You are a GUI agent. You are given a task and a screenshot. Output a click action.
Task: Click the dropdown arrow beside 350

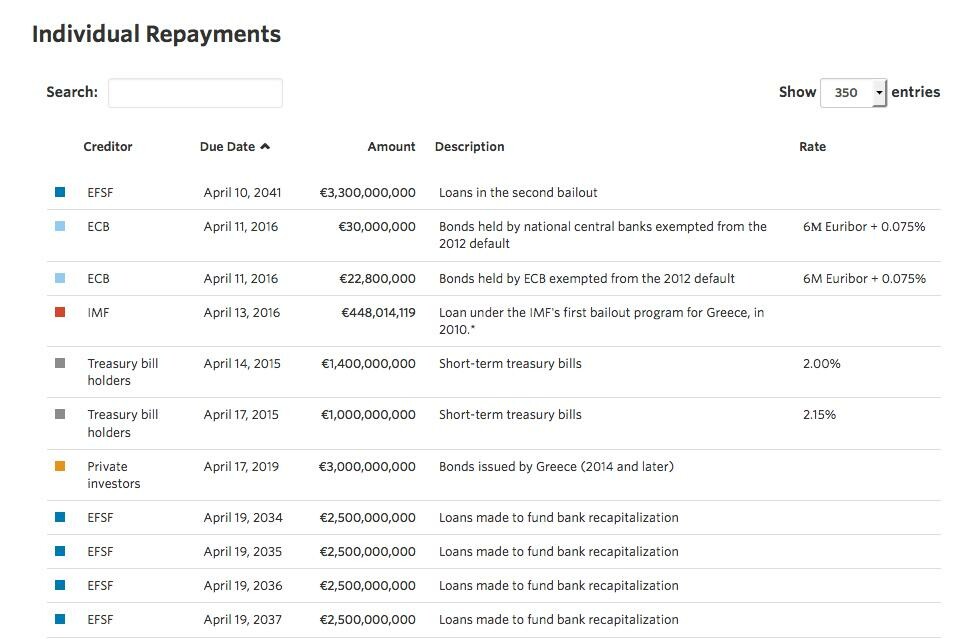tap(879, 93)
